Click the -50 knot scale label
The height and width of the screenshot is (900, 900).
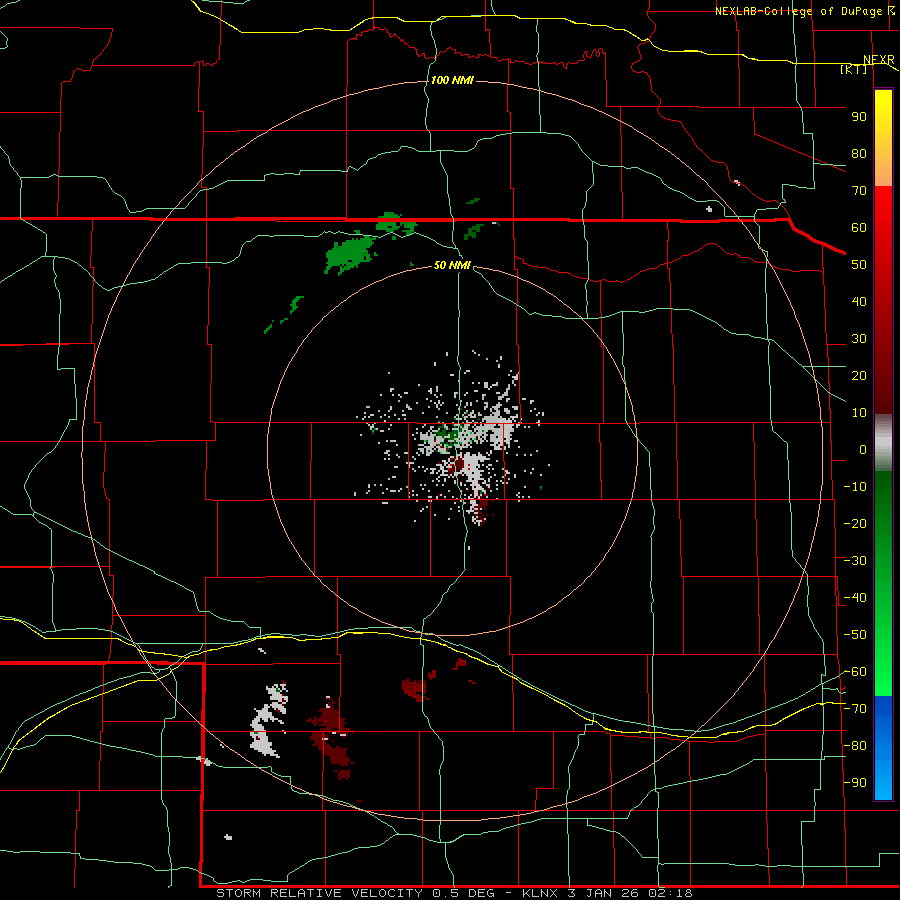(855, 635)
